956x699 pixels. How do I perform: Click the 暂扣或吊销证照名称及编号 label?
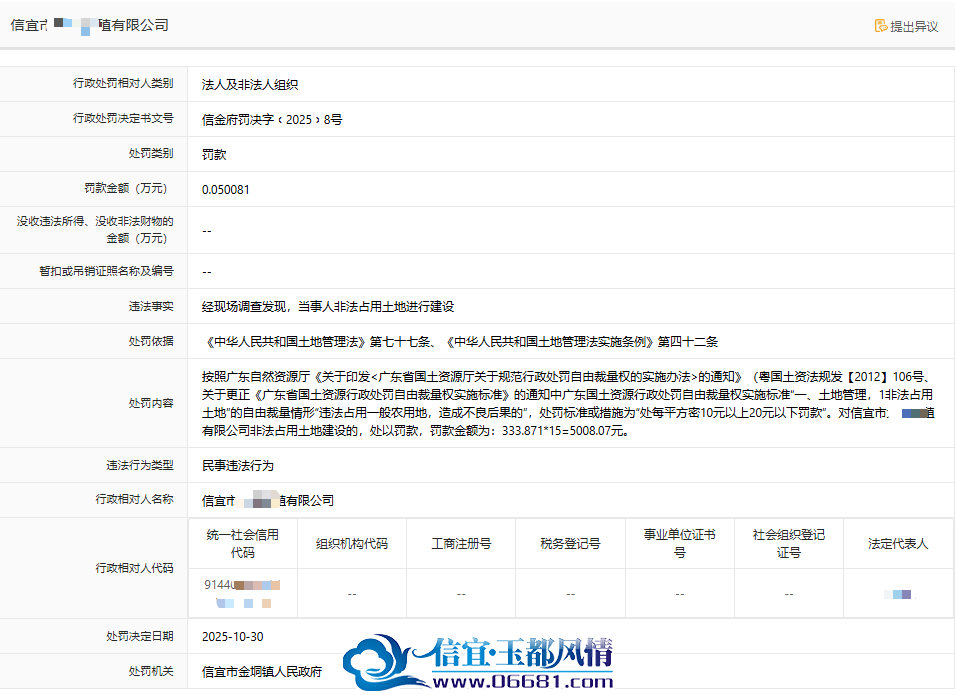point(106,271)
